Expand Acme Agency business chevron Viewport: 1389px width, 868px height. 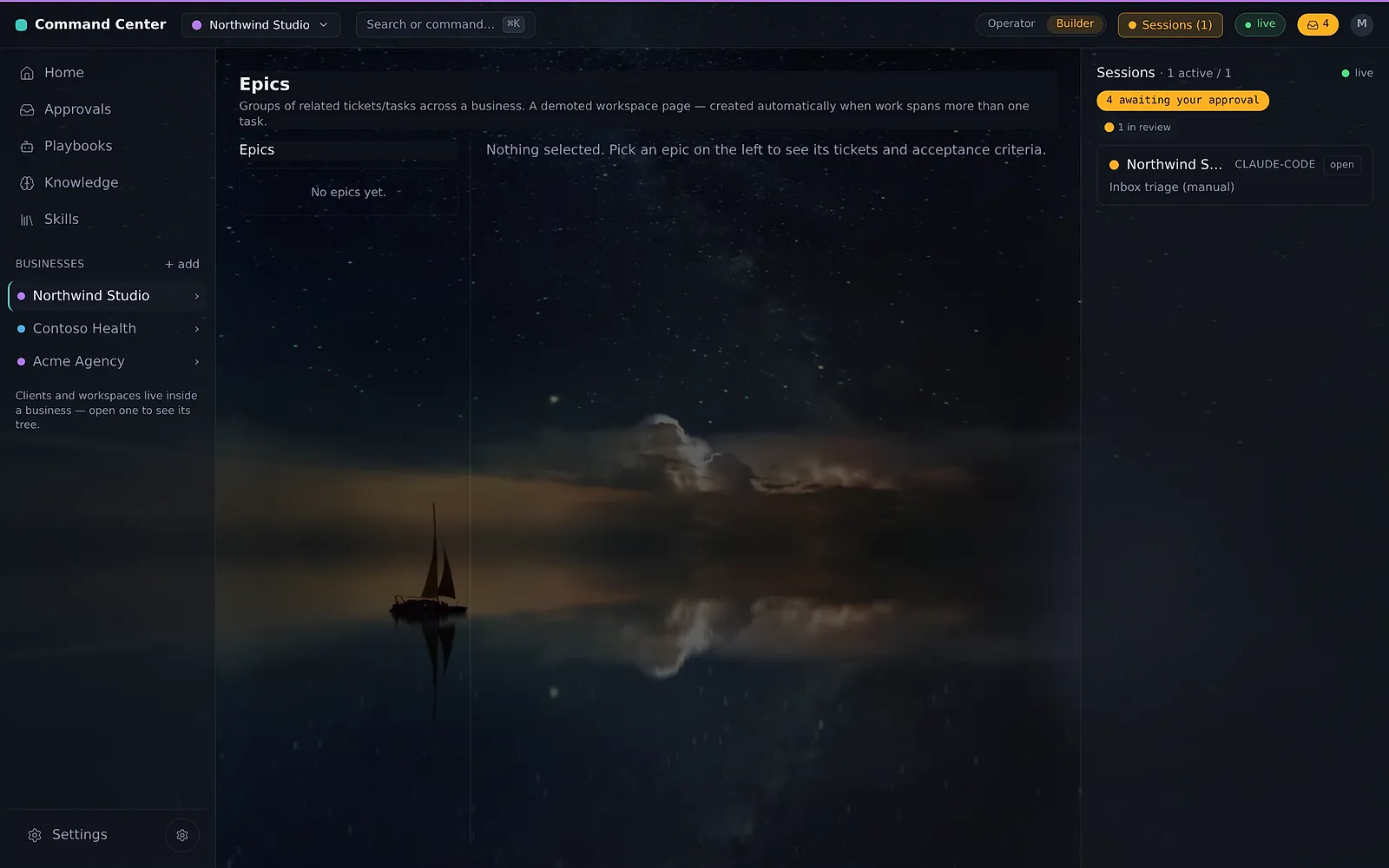tap(197, 362)
